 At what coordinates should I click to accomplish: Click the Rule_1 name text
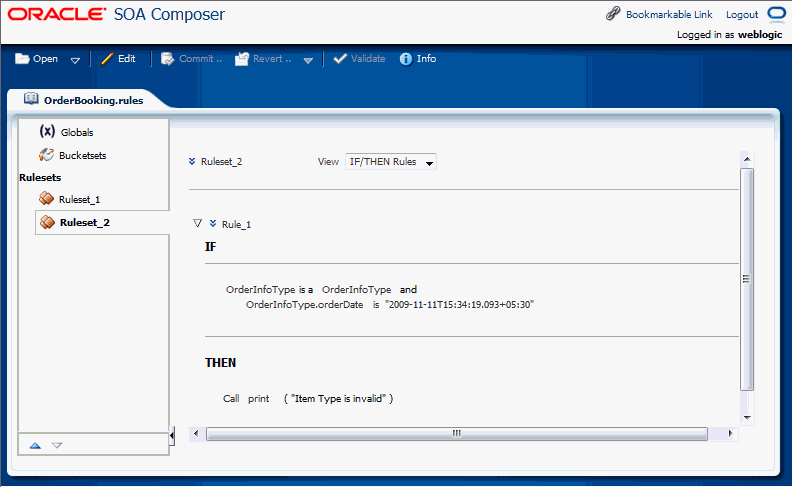(x=236, y=225)
